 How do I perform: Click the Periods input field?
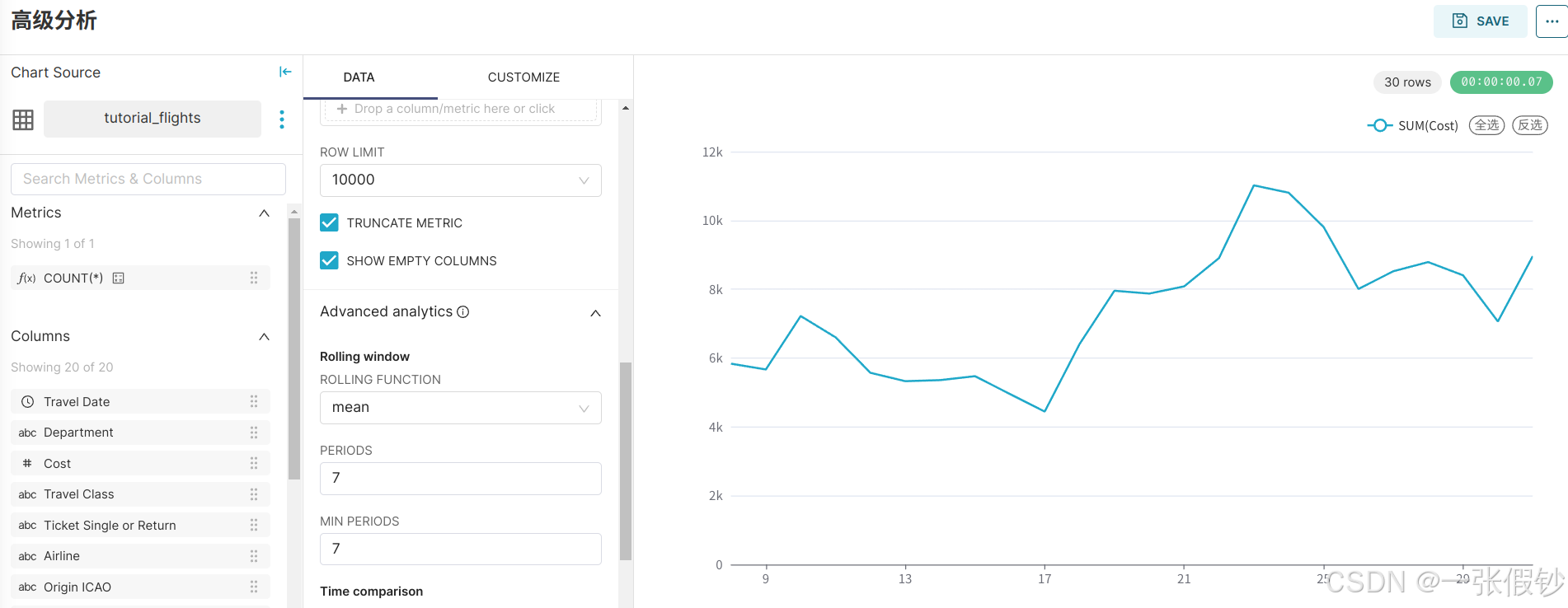click(460, 479)
